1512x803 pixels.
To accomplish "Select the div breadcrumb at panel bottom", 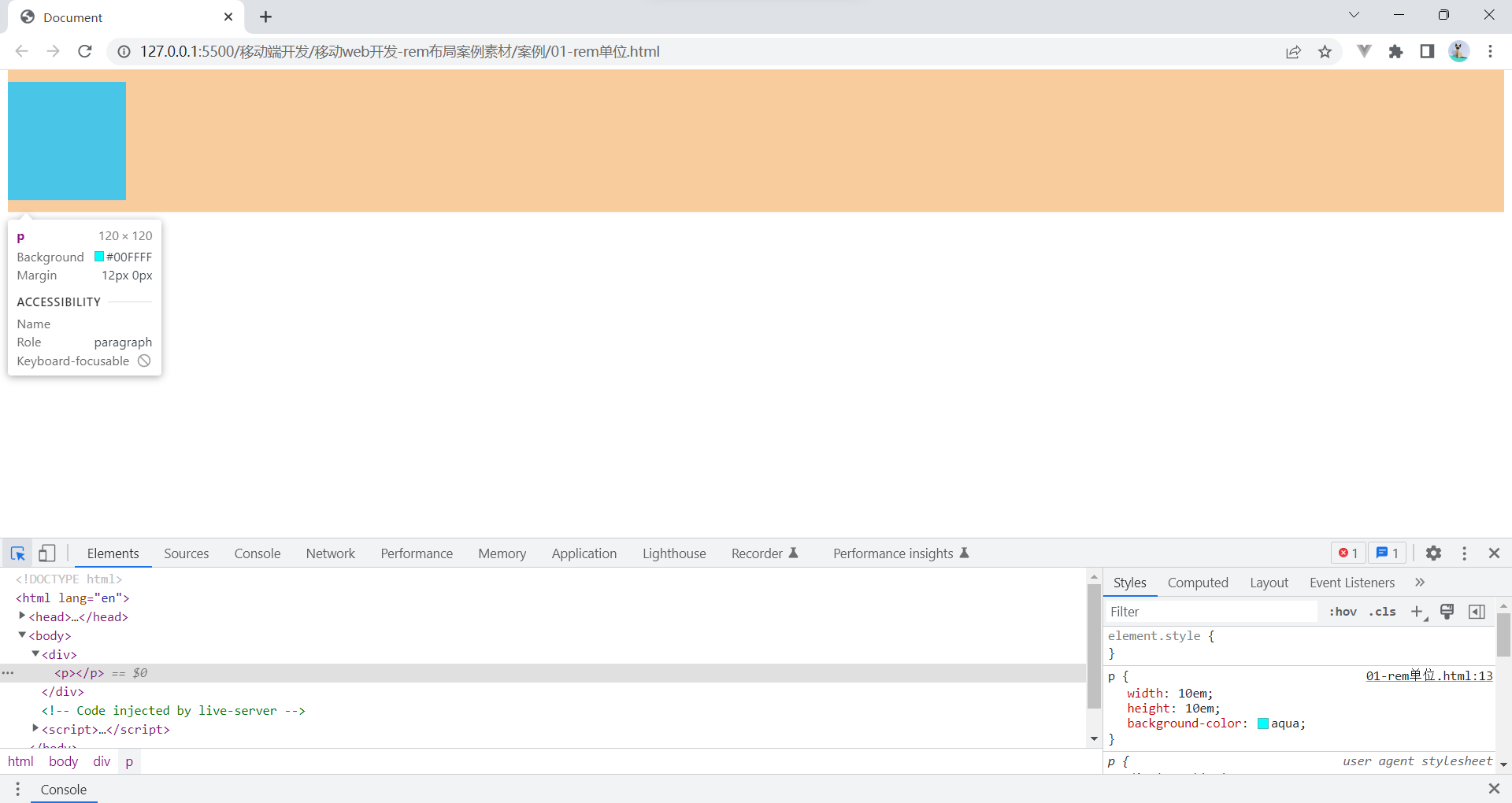I will pyautogui.click(x=101, y=761).
